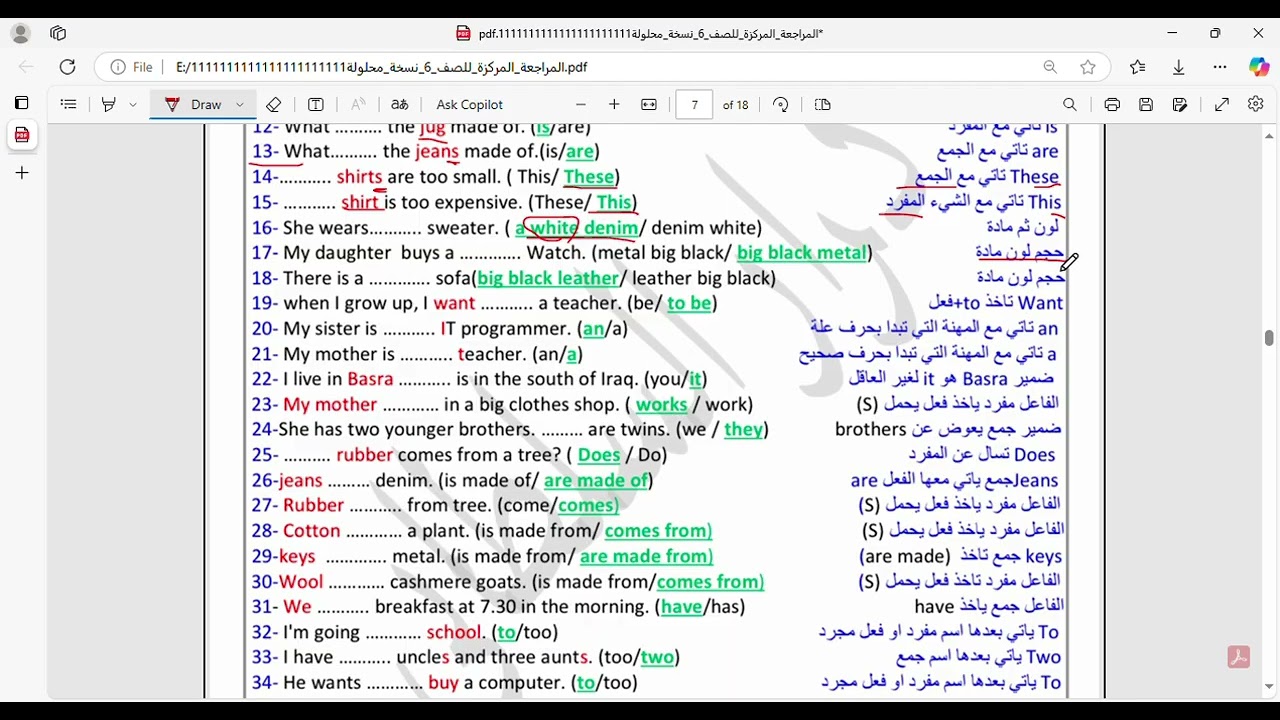Viewport: 1280px width, 720px height.
Task: Click the Translate icon
Action: tap(400, 104)
